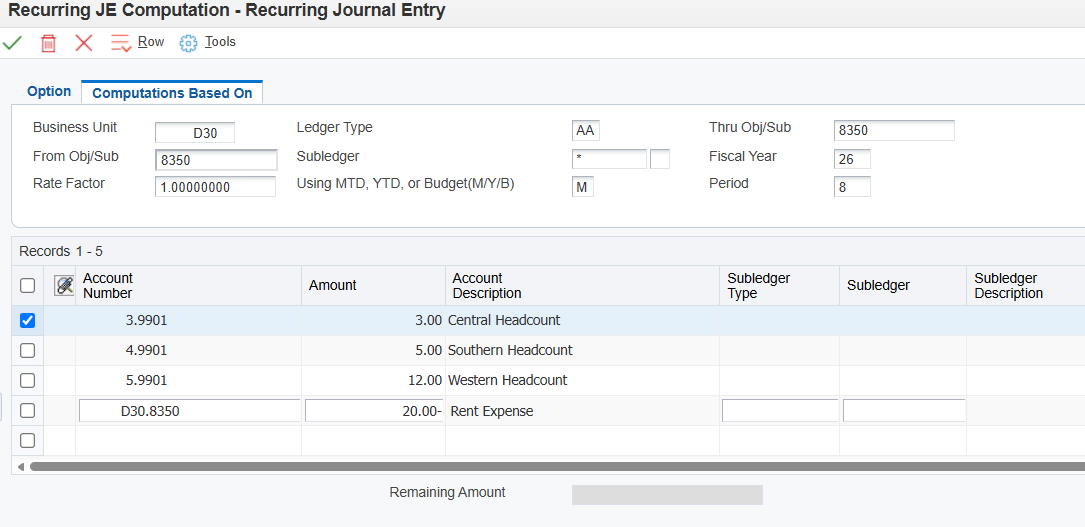Switch to the Option tab
The image size is (1085, 527).
tap(49, 91)
